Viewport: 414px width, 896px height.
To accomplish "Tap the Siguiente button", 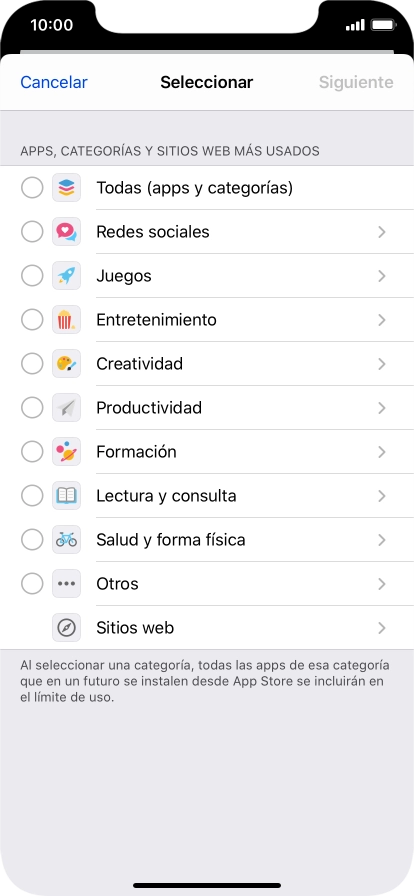I will click(356, 82).
